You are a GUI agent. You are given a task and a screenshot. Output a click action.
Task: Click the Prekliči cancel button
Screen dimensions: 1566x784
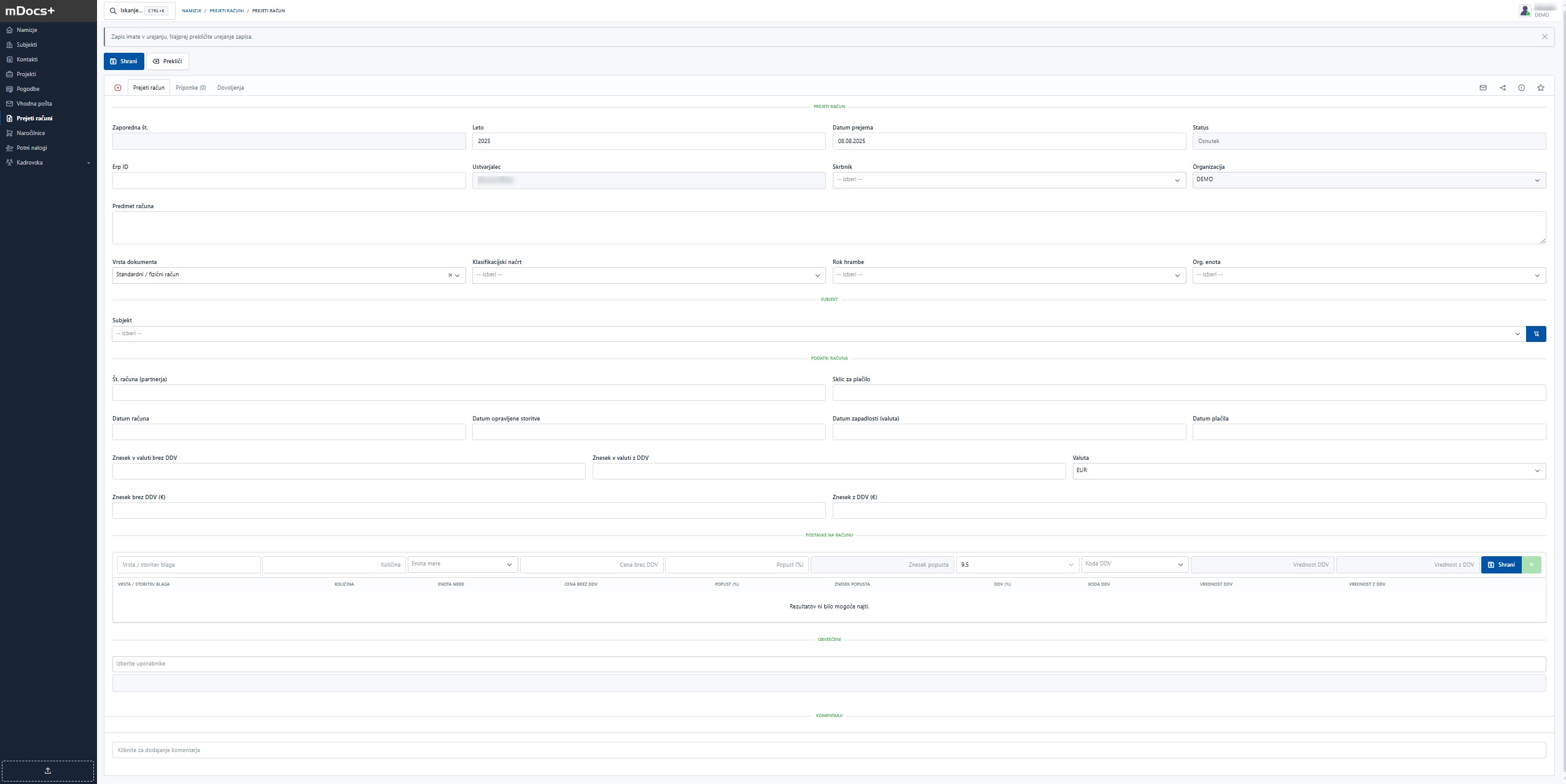tap(168, 61)
